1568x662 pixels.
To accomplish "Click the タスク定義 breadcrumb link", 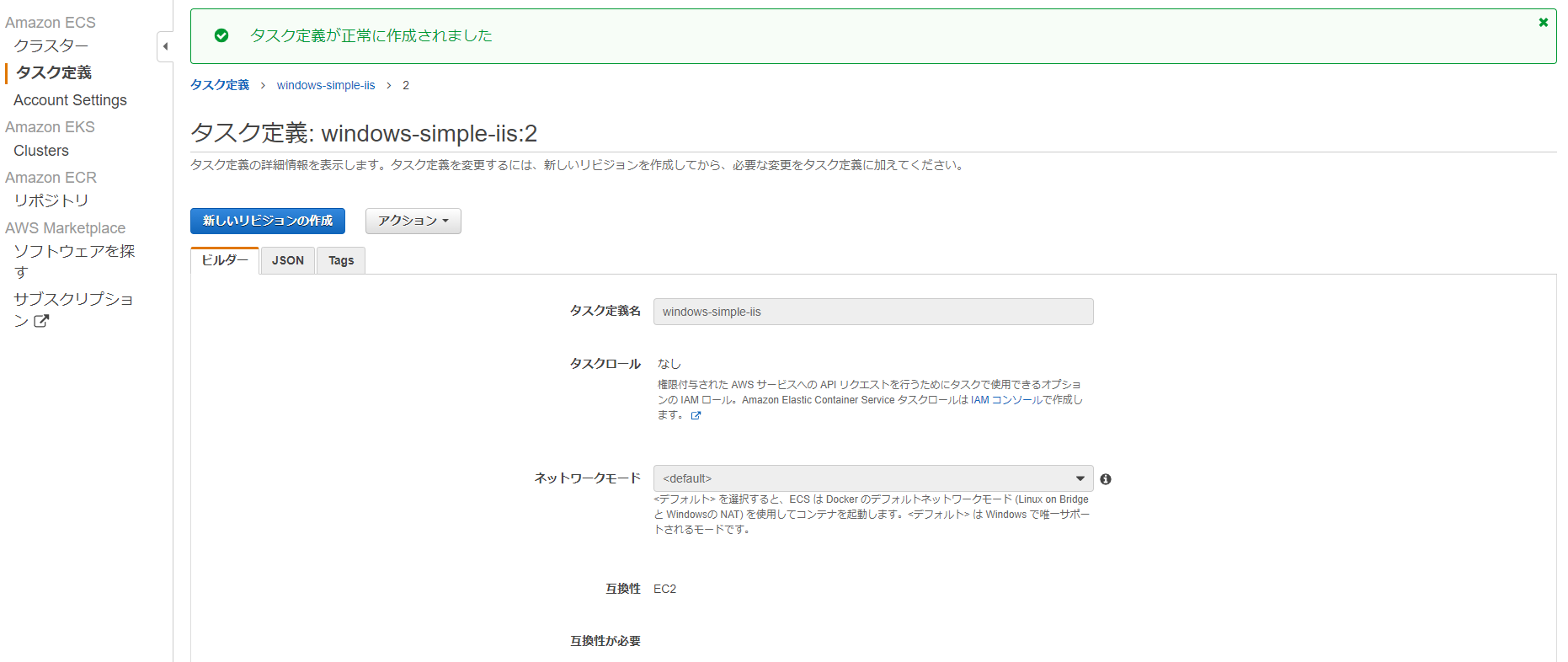I will click(x=220, y=85).
